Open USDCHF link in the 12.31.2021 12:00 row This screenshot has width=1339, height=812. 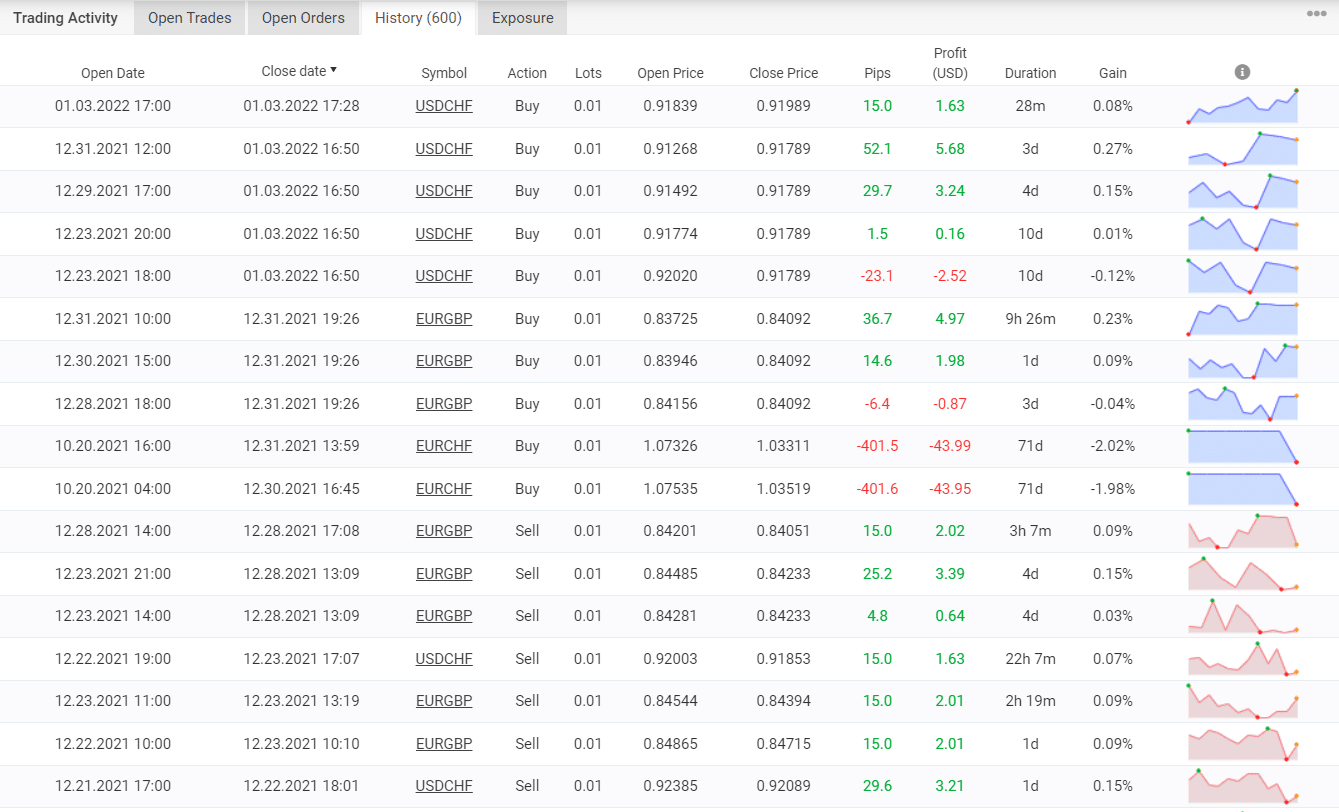[x=444, y=149]
